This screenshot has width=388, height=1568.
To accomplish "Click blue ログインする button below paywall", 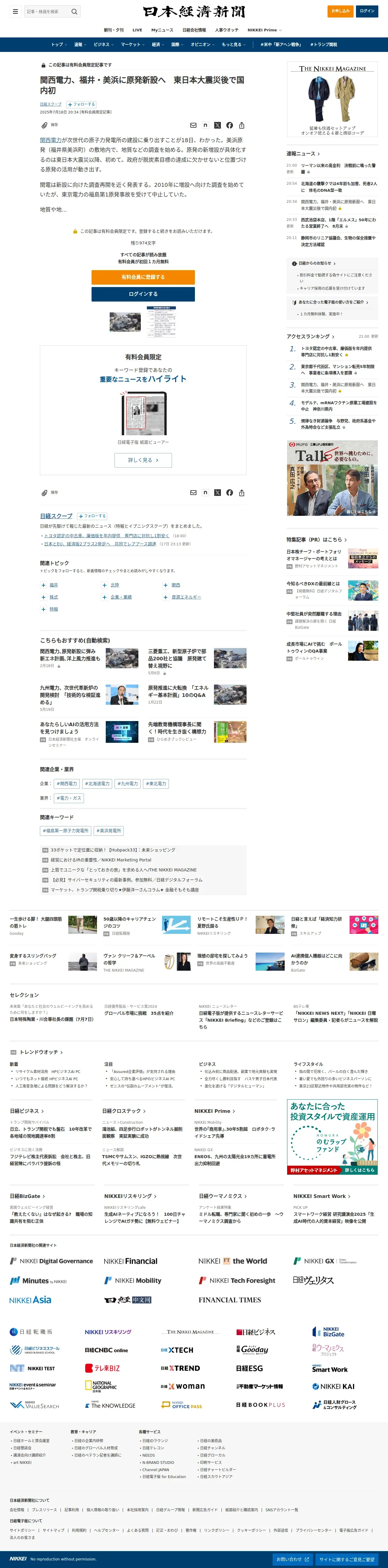I will point(143,294).
